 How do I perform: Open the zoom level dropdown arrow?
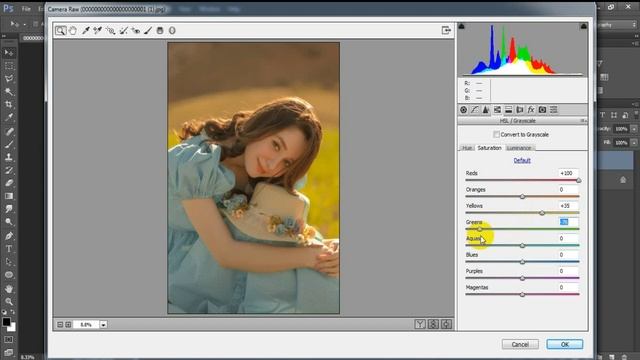click(x=104, y=324)
